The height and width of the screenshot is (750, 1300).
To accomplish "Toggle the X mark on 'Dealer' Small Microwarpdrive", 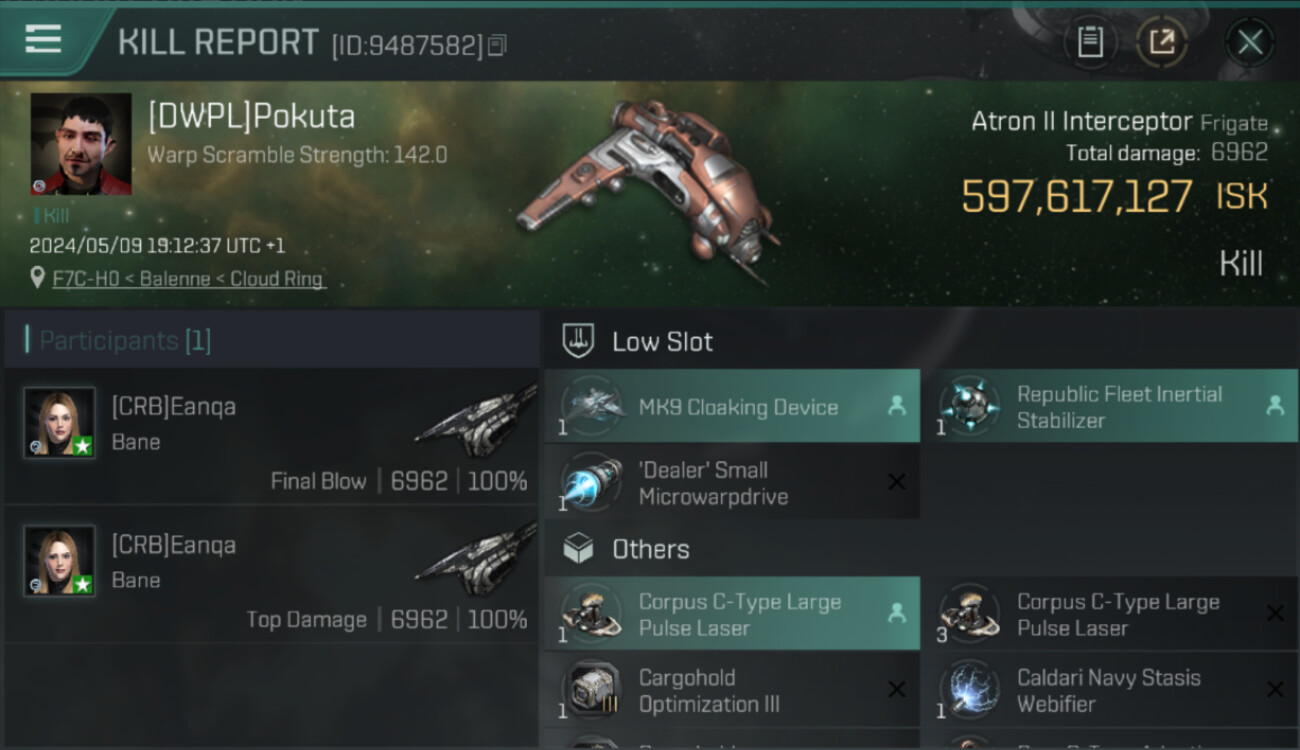I will [897, 483].
